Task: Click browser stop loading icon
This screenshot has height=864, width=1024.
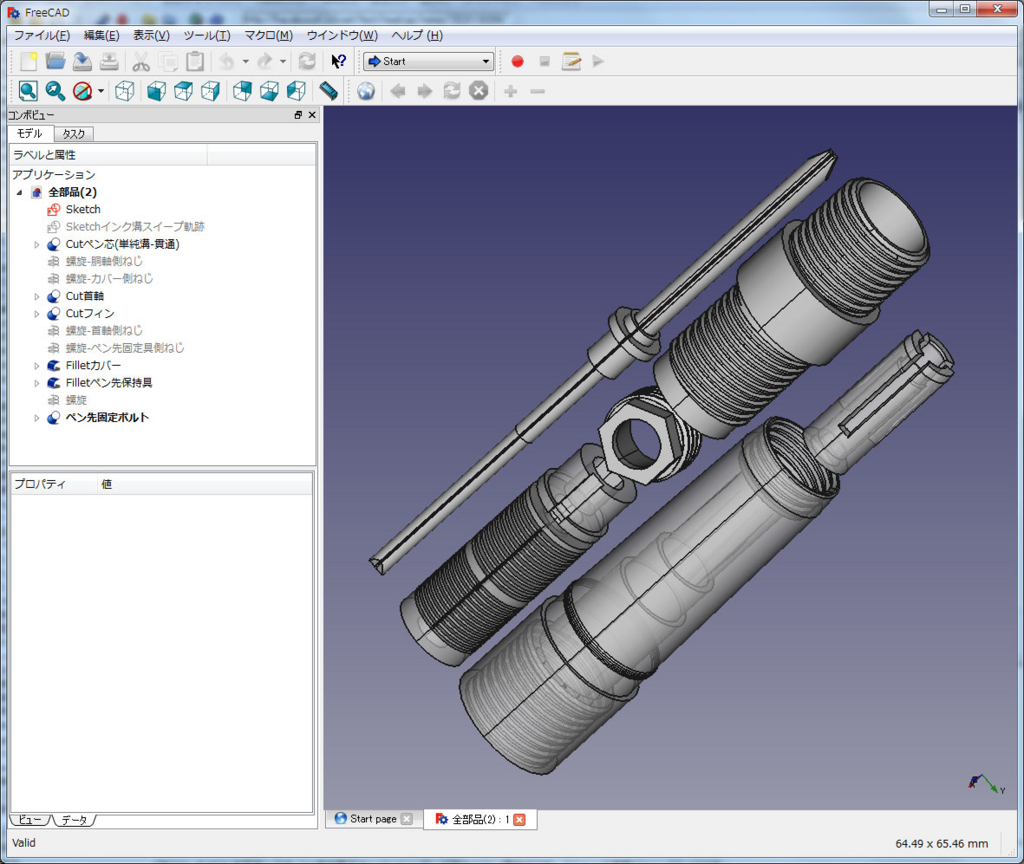Action: pyautogui.click(x=479, y=91)
